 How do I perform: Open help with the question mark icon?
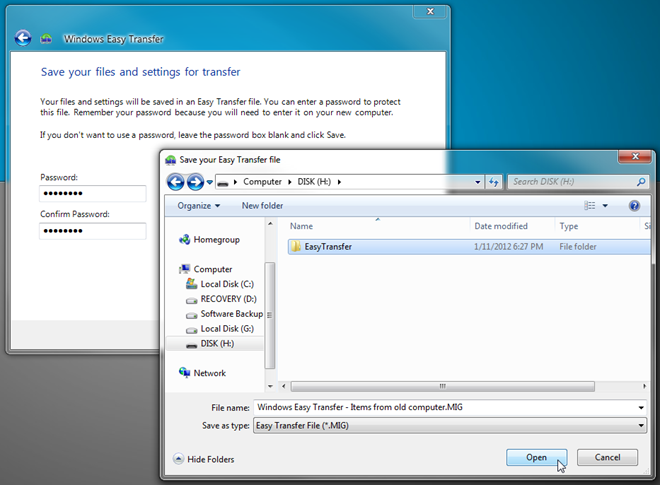634,205
